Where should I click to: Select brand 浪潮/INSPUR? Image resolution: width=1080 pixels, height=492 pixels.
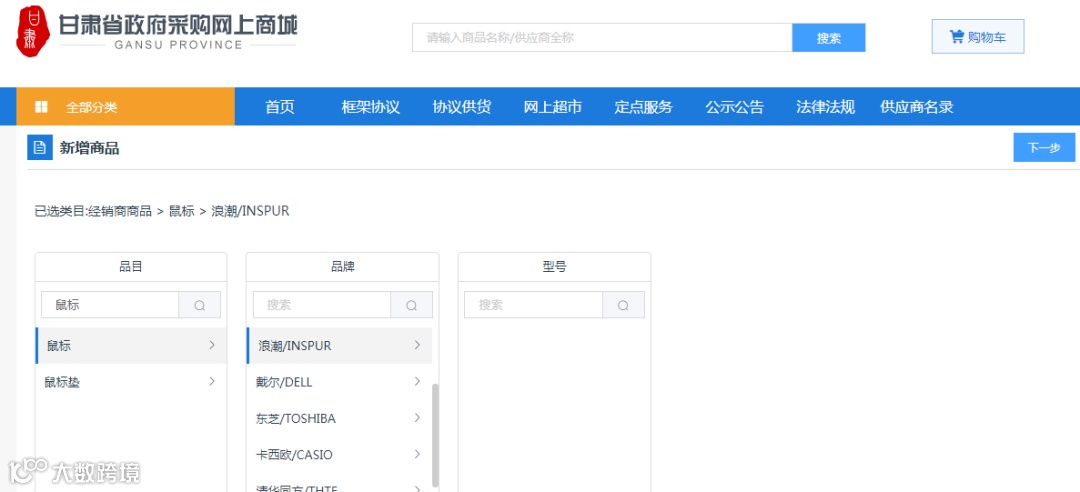[339, 345]
